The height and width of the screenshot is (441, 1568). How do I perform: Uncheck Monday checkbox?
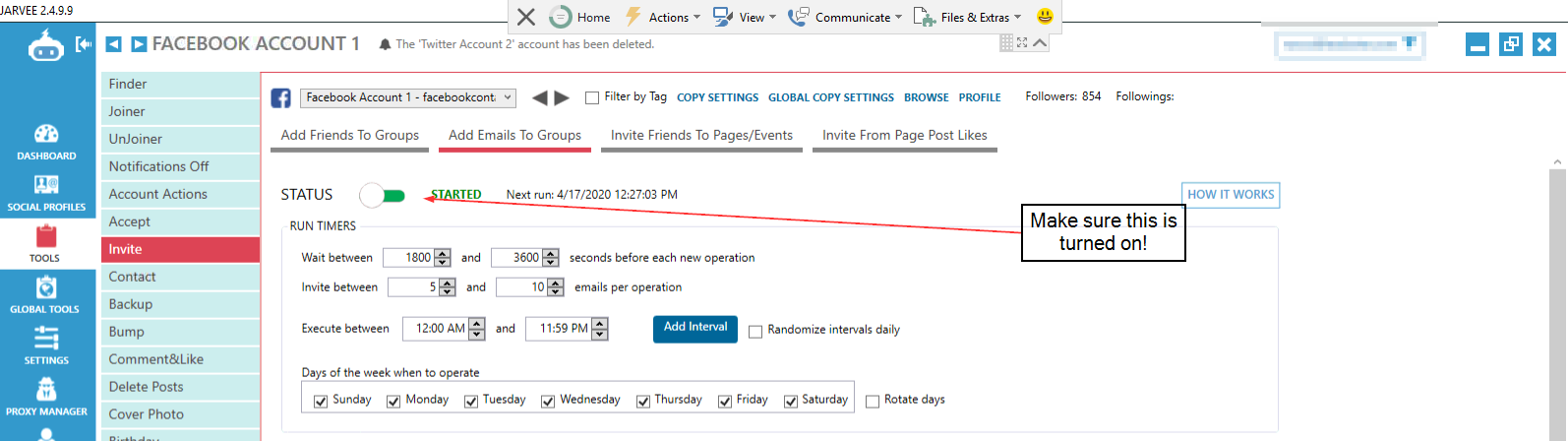(x=393, y=401)
